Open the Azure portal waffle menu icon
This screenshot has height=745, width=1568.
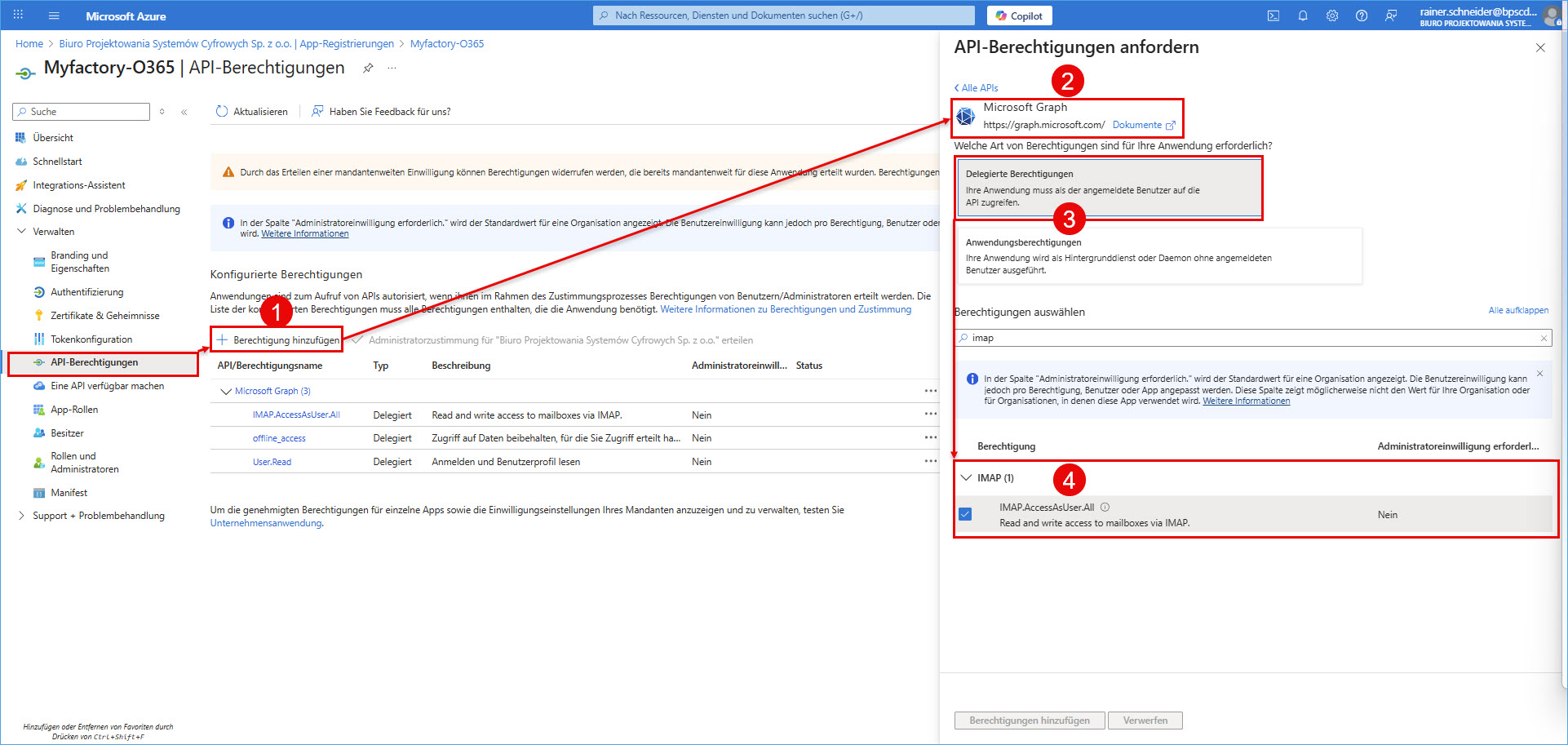click(18, 16)
